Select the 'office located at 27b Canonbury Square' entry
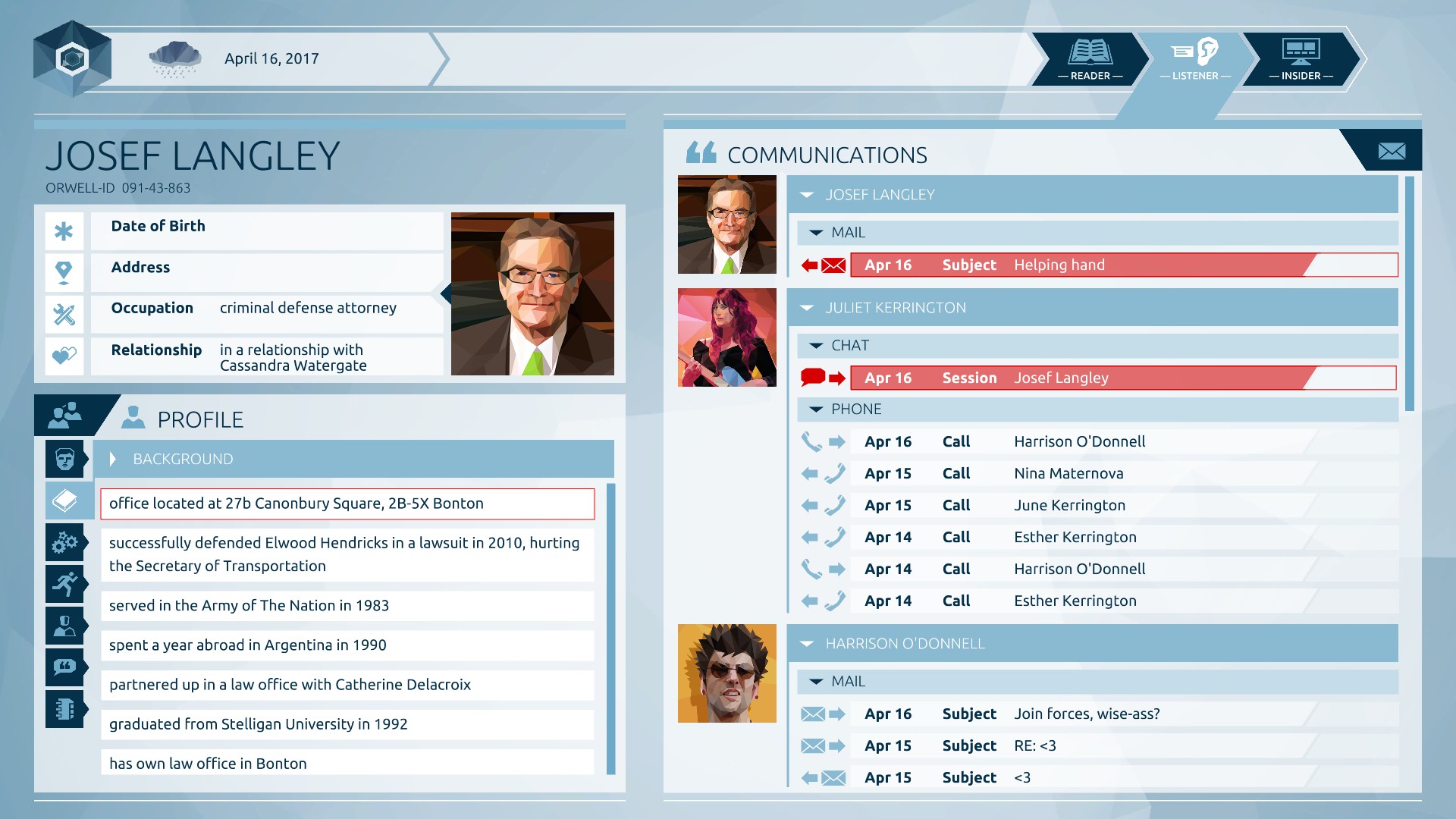1456x819 pixels. pos(347,504)
